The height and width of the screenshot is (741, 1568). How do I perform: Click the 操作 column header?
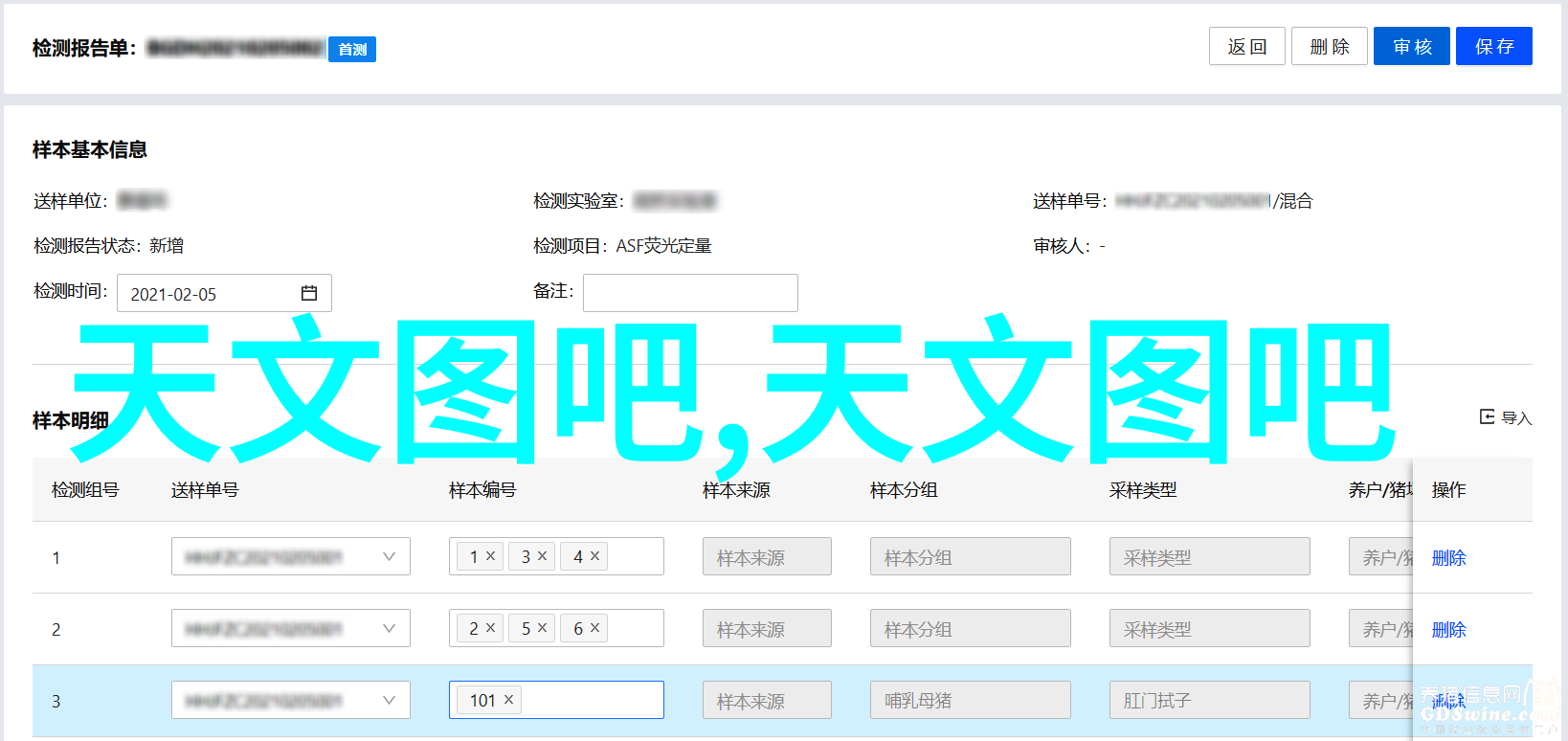click(x=1448, y=489)
